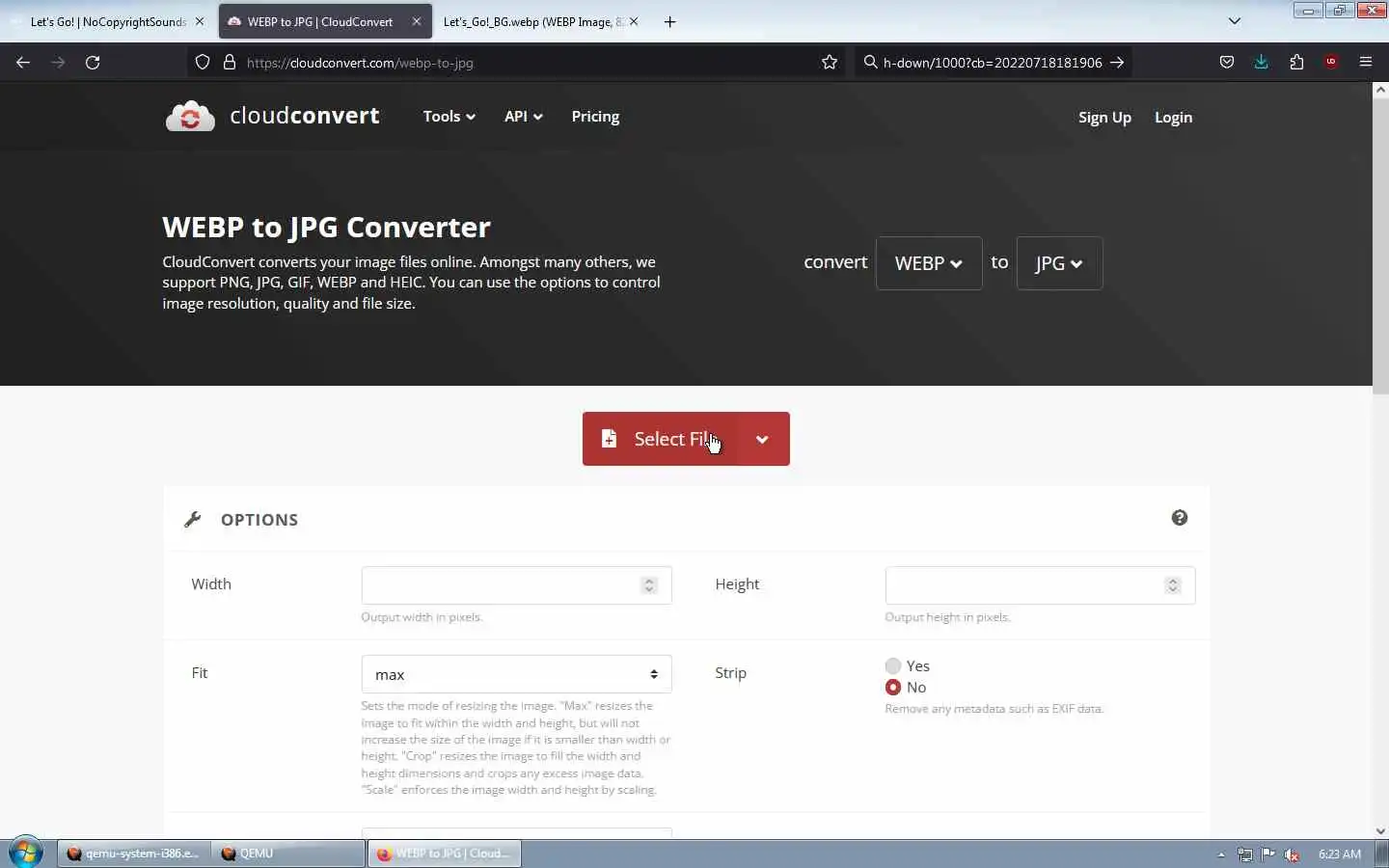This screenshot has width=1389, height=868.
Task: Open the QEMU taskbar button
Action: pyautogui.click(x=288, y=854)
